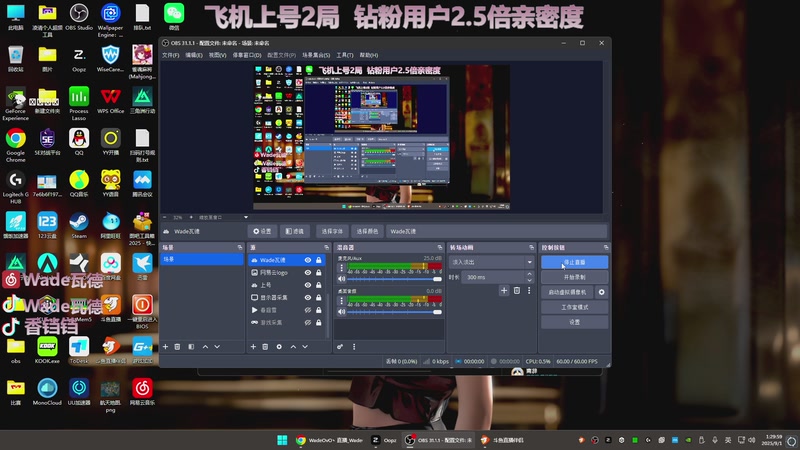The width and height of the screenshot is (800, 450).
Task: Pop out the 场景 dock panel
Action: (240, 247)
